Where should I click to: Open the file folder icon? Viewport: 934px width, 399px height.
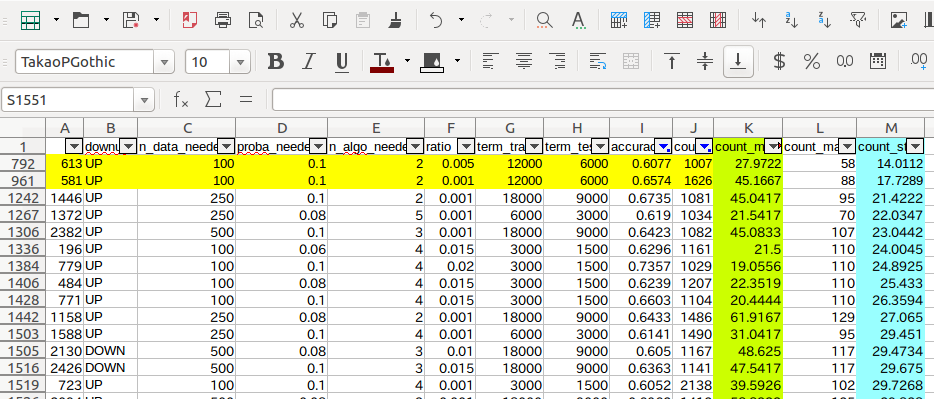81,20
